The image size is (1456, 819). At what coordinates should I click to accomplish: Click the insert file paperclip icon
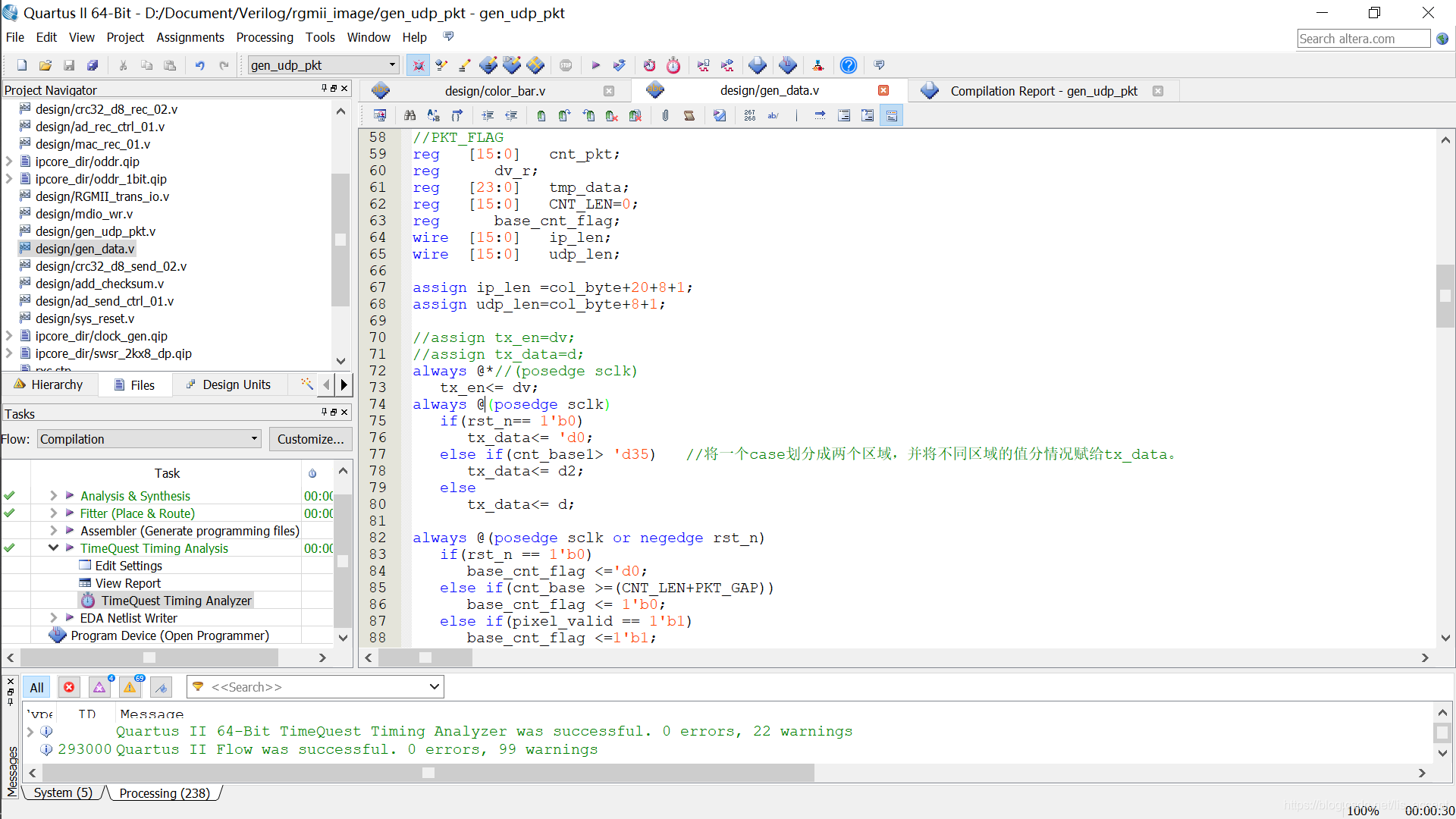(x=665, y=115)
